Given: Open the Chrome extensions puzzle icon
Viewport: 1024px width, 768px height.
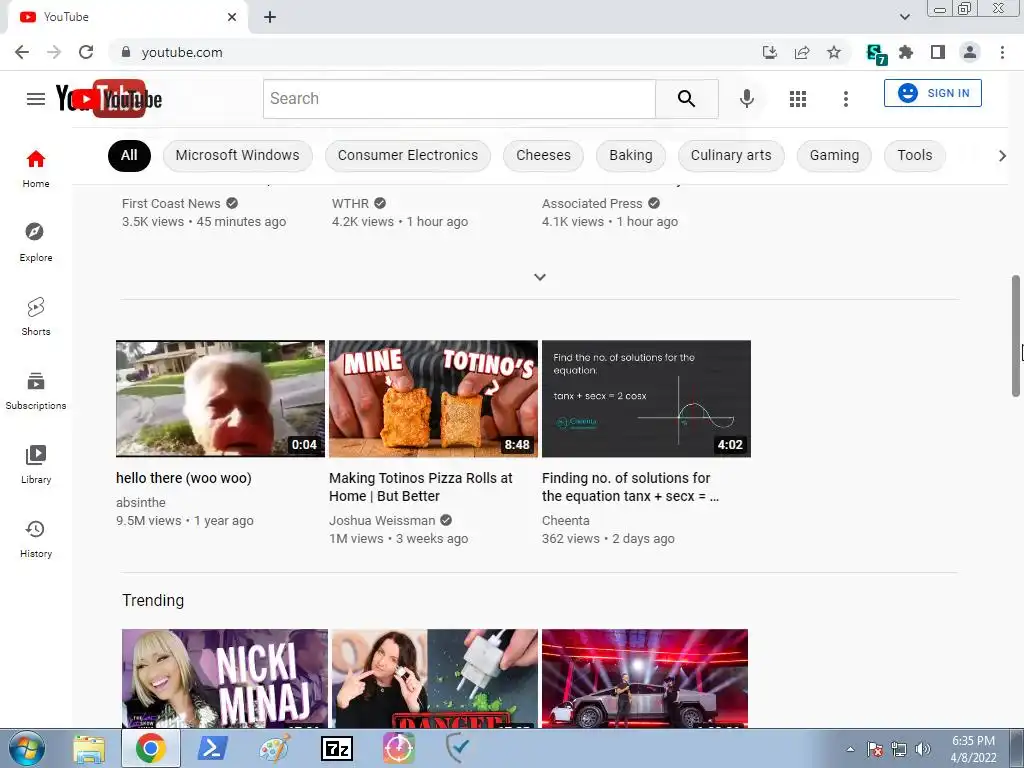Looking at the screenshot, I should (x=906, y=52).
